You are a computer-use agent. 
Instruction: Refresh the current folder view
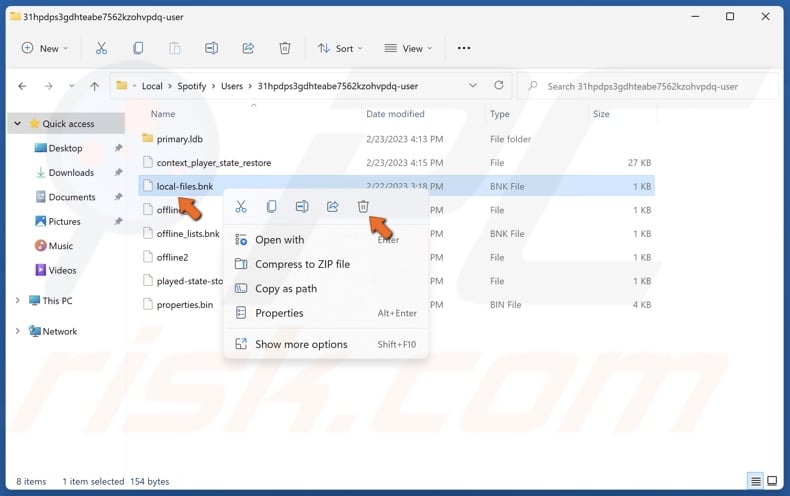point(499,86)
